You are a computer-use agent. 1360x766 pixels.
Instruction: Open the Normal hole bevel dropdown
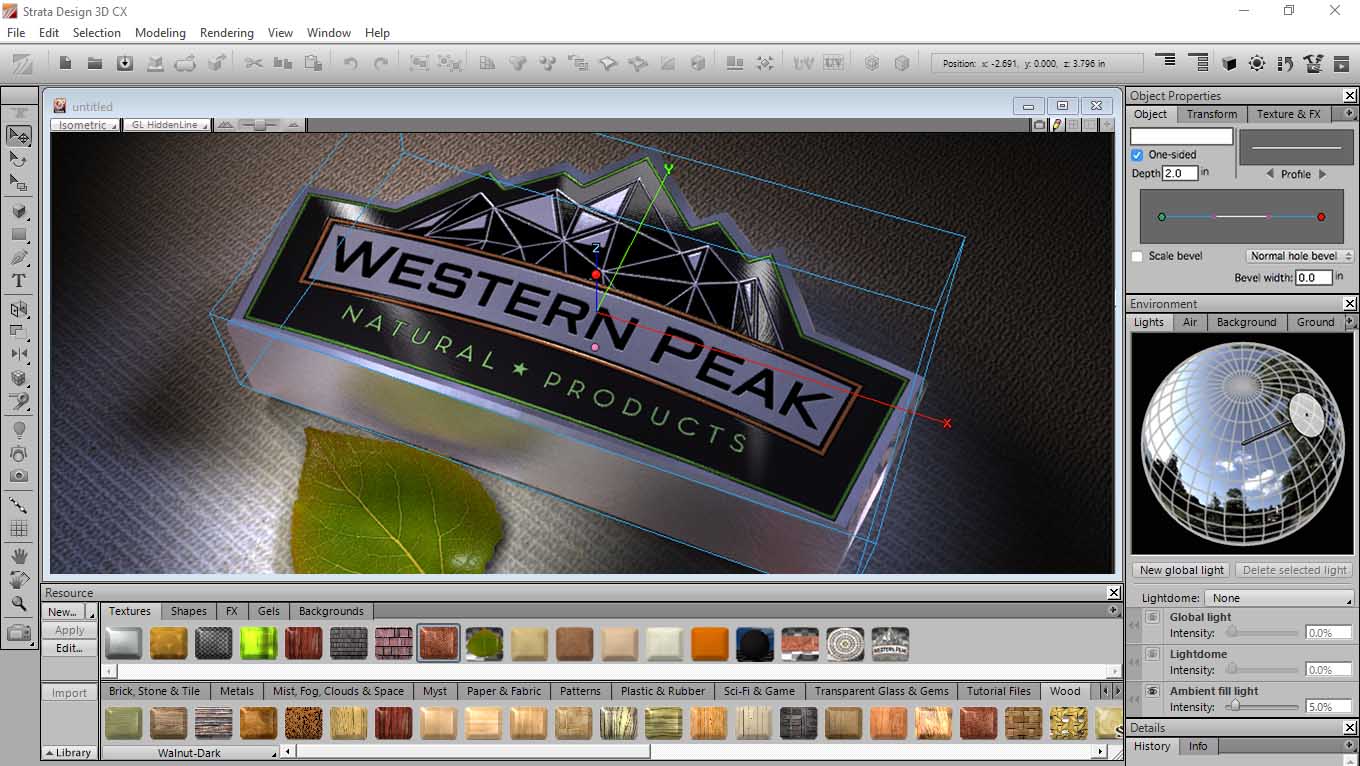pos(1300,256)
